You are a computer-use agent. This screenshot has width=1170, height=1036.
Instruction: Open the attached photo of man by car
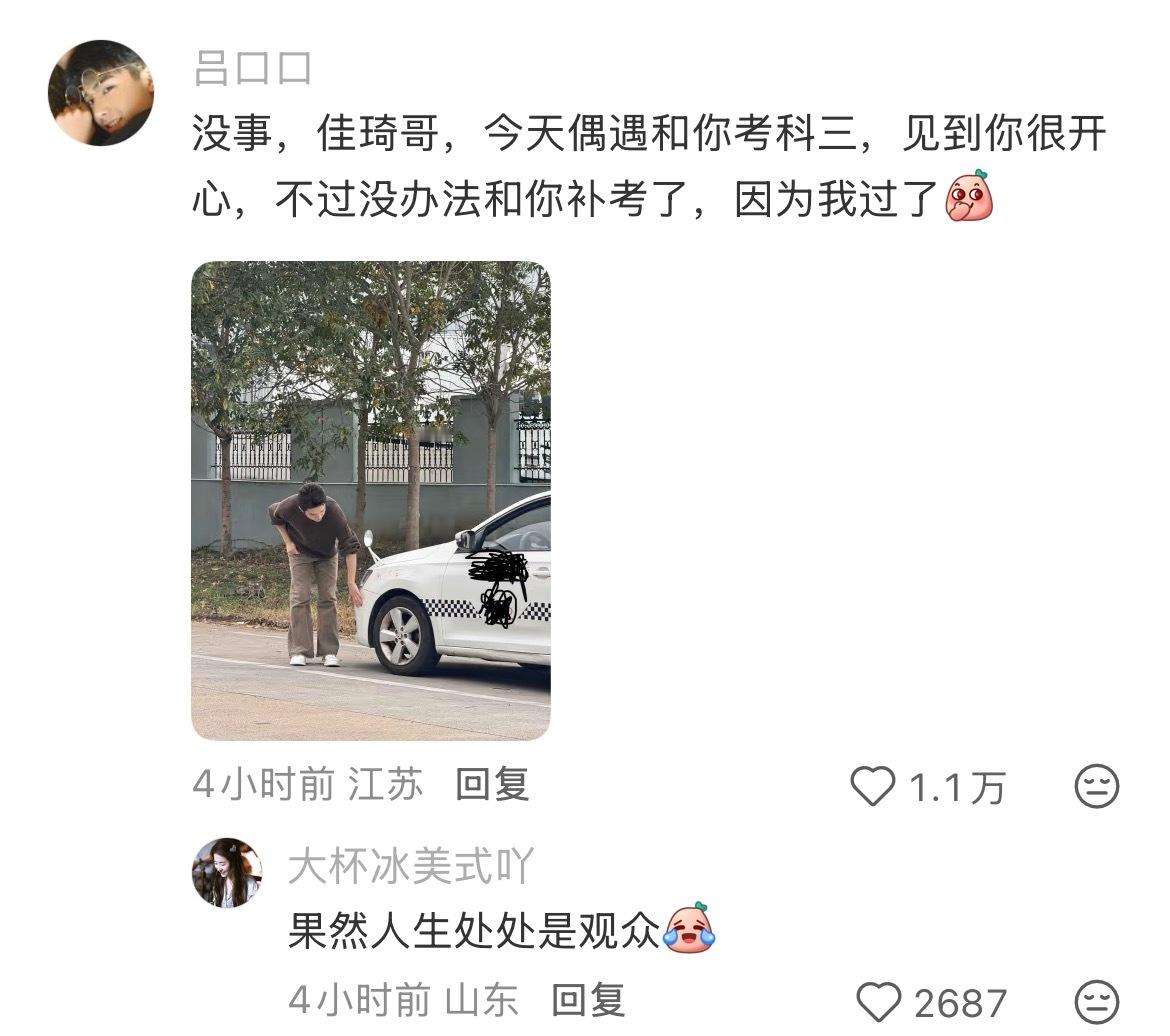(x=371, y=500)
